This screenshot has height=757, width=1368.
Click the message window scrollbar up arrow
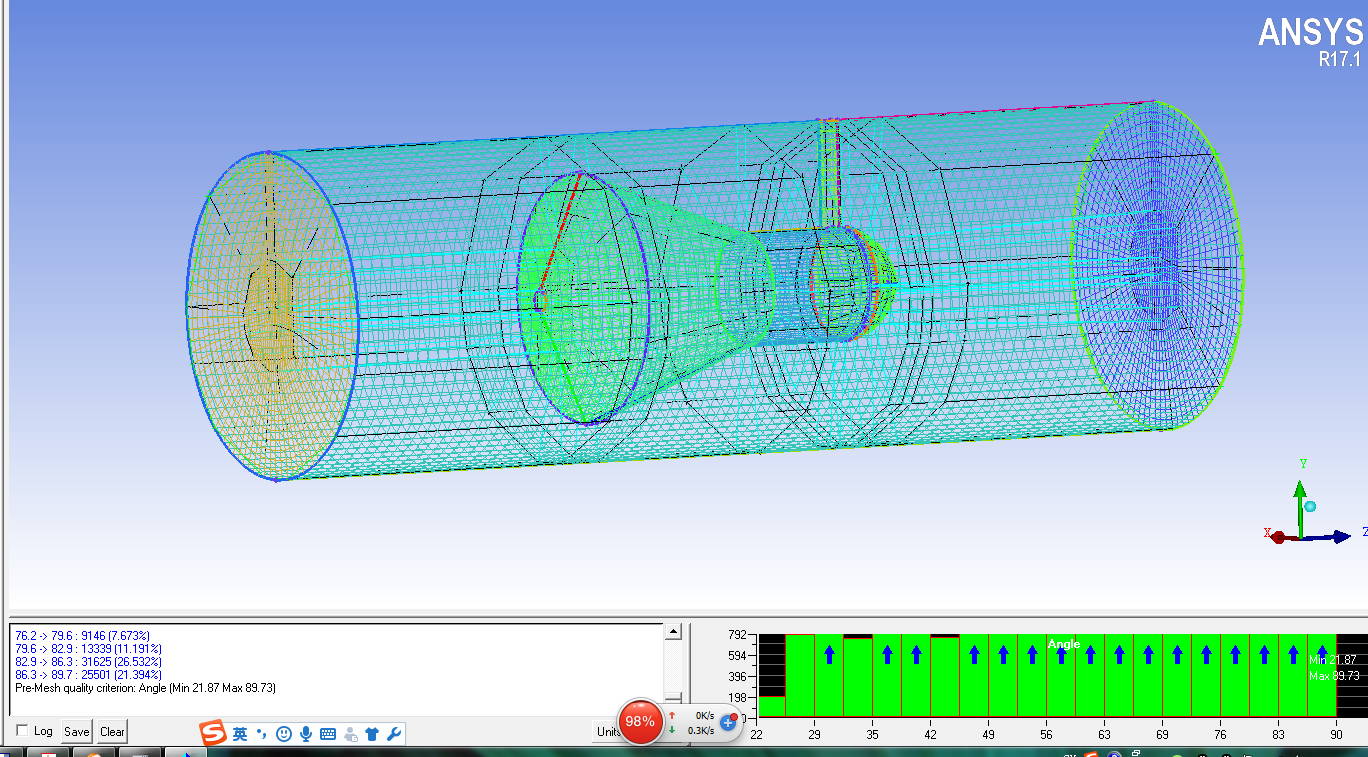coord(674,633)
